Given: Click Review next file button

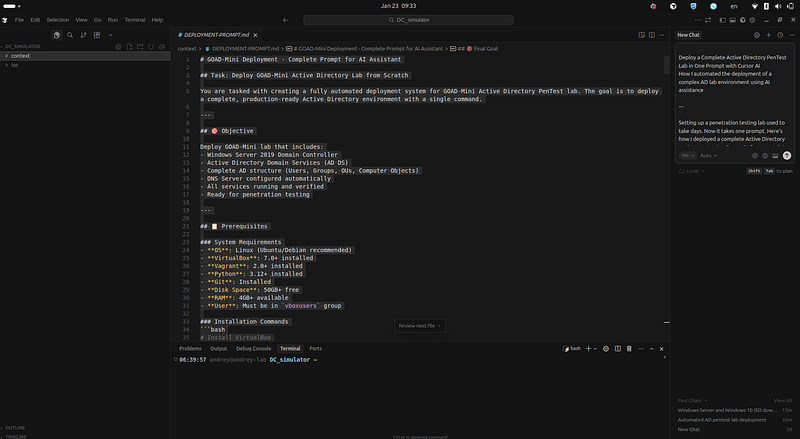Looking at the screenshot, I should pos(420,326).
